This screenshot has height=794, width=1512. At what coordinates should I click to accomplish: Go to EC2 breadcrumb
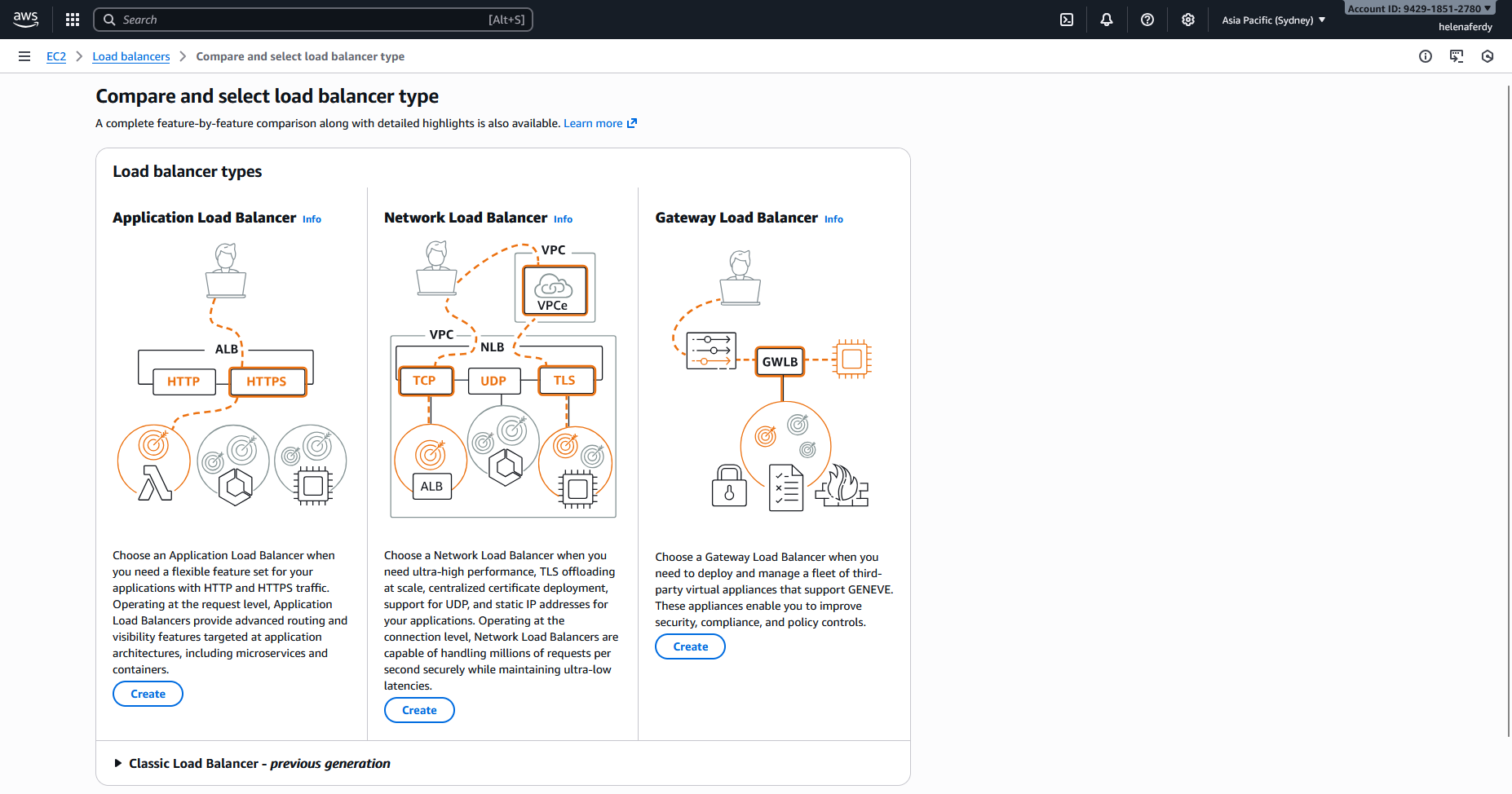coord(56,56)
